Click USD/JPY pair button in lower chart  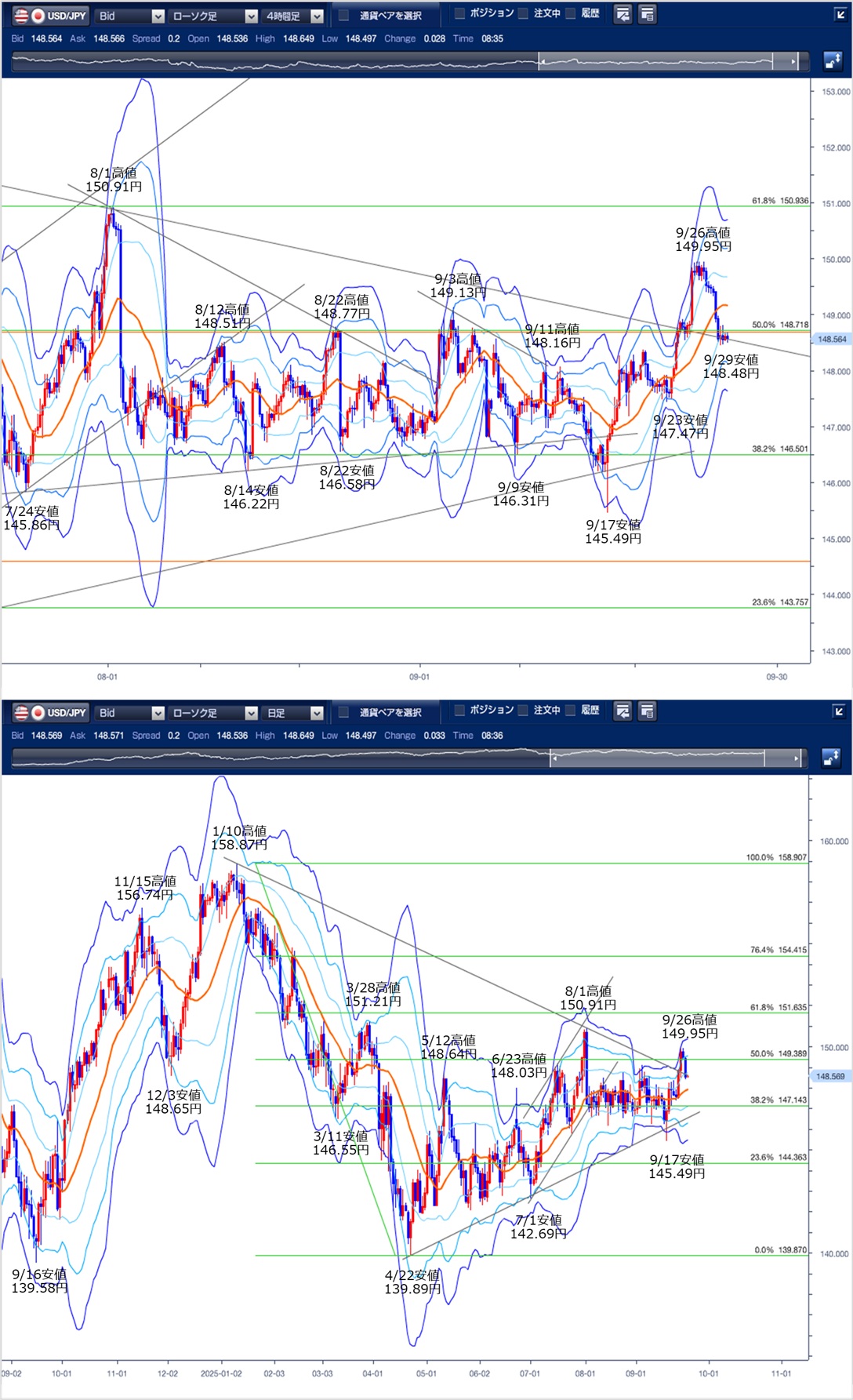(50, 713)
